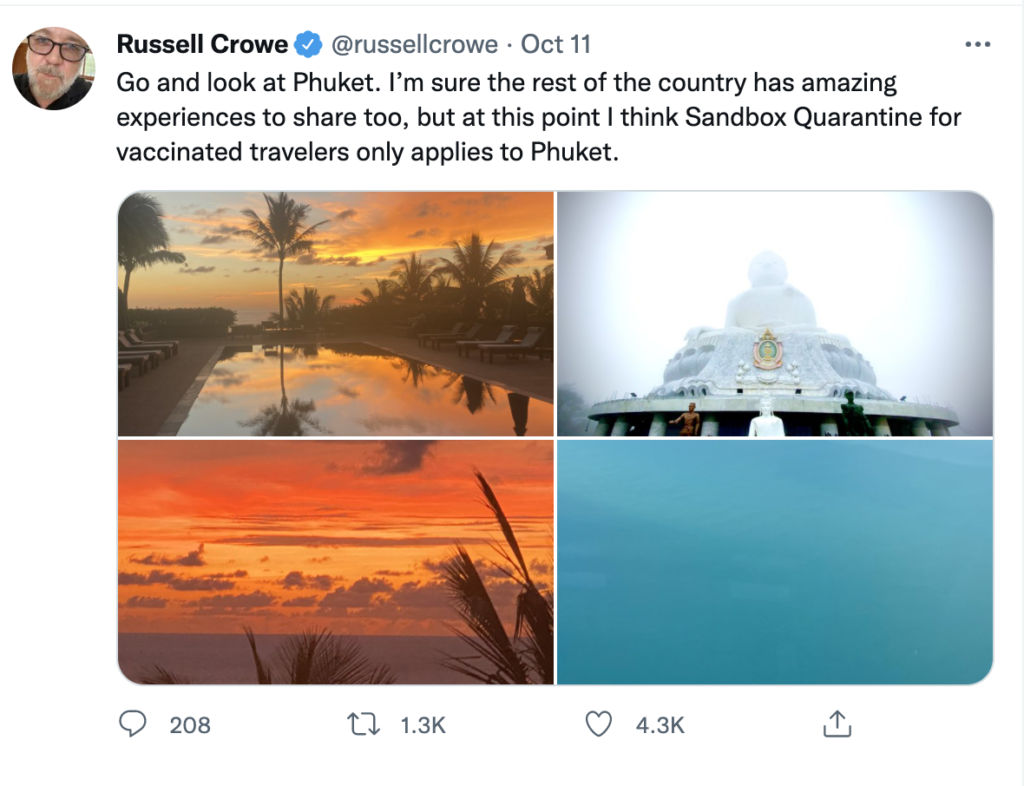Image resolution: width=1024 pixels, height=786 pixels.
Task: Click the 1.3K retweets count
Action: tap(423, 725)
